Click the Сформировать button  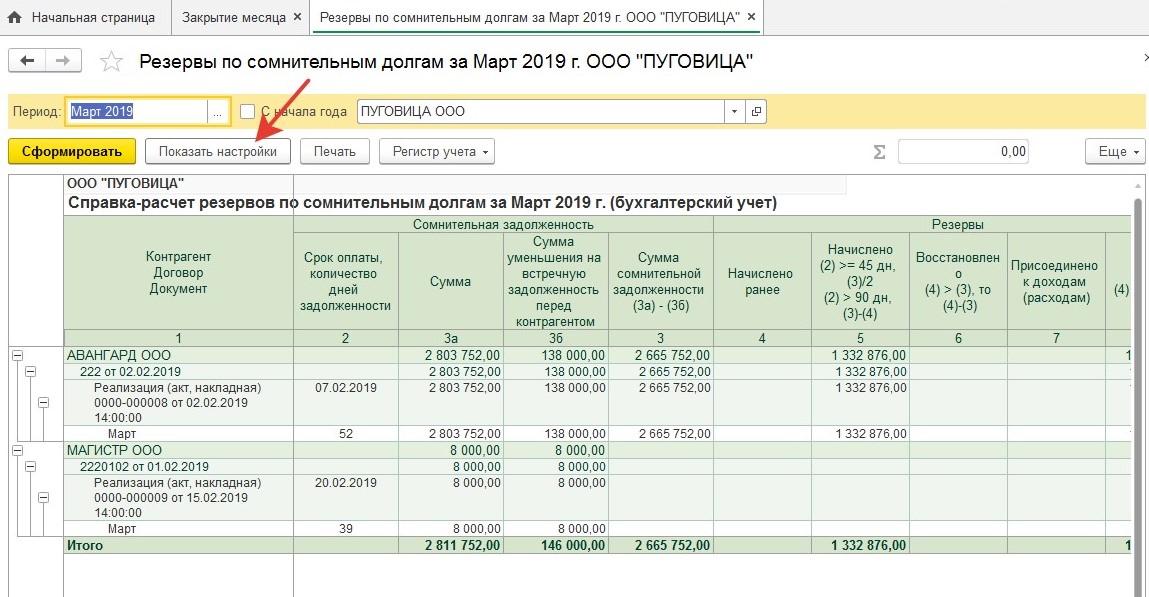tap(71, 152)
